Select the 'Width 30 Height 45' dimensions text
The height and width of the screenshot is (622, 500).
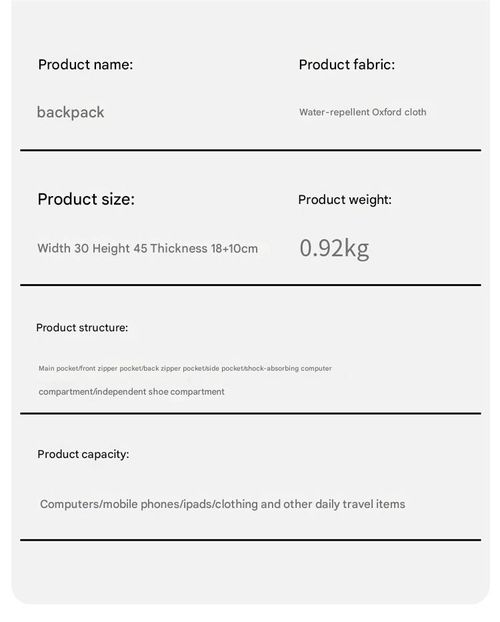(x=92, y=248)
